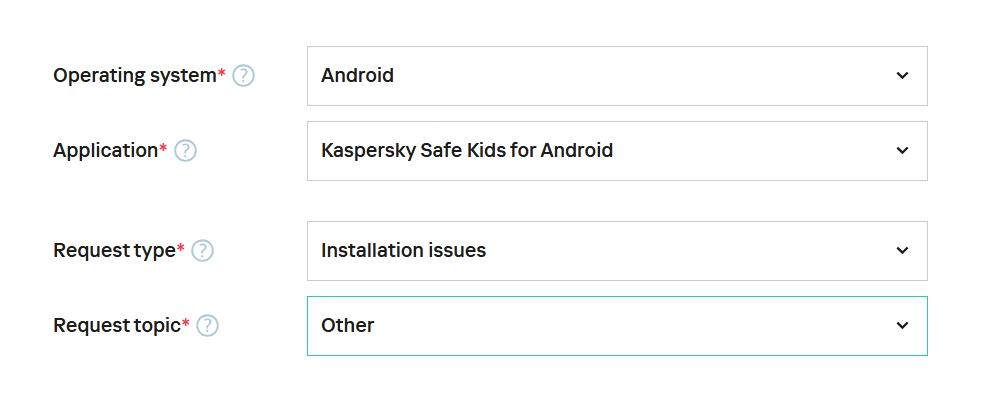Open the Request topic dropdown showing Other
Image resolution: width=990 pixels, height=406 pixels.
(600, 326)
